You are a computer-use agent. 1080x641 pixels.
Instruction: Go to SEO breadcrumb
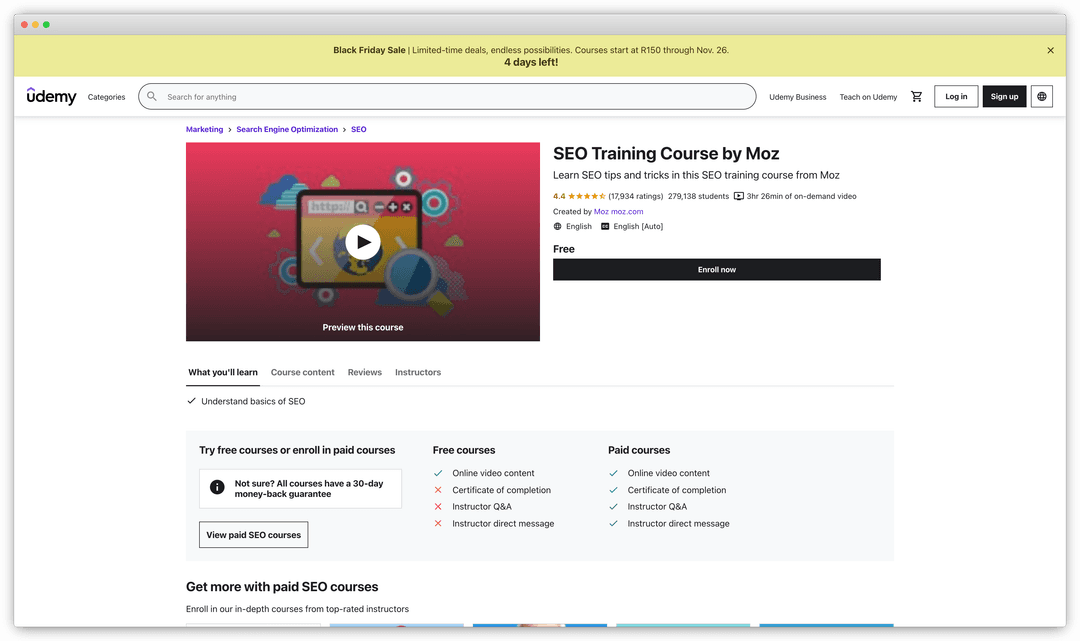[x=359, y=129]
